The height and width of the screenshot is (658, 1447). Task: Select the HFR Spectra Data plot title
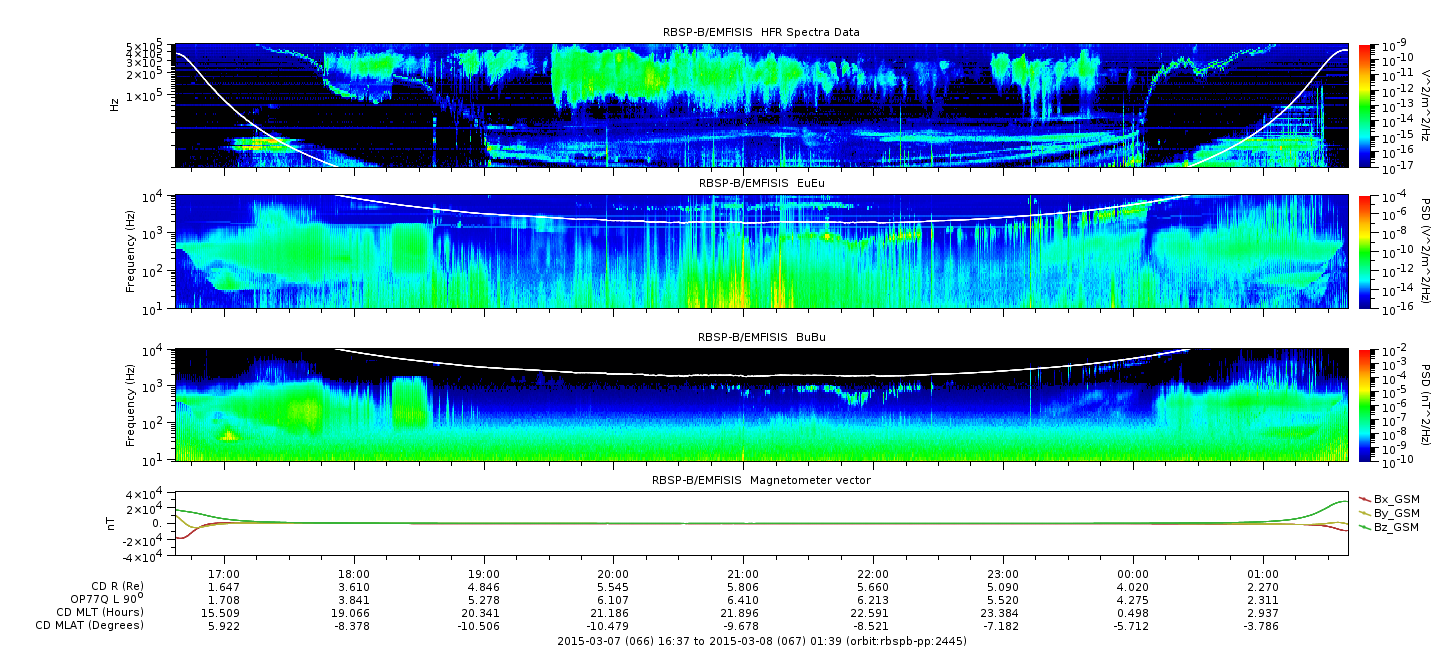pyautogui.click(x=760, y=32)
